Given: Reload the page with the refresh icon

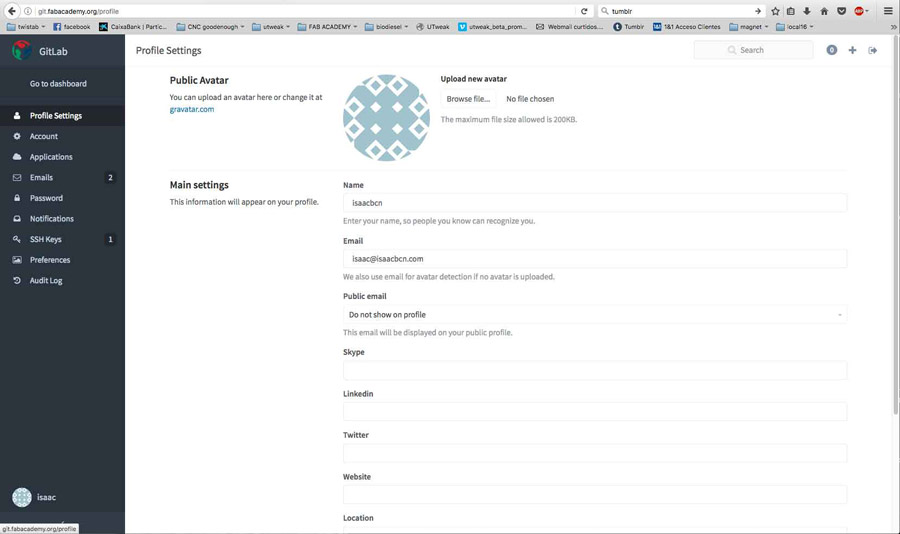Looking at the screenshot, I should (584, 11).
